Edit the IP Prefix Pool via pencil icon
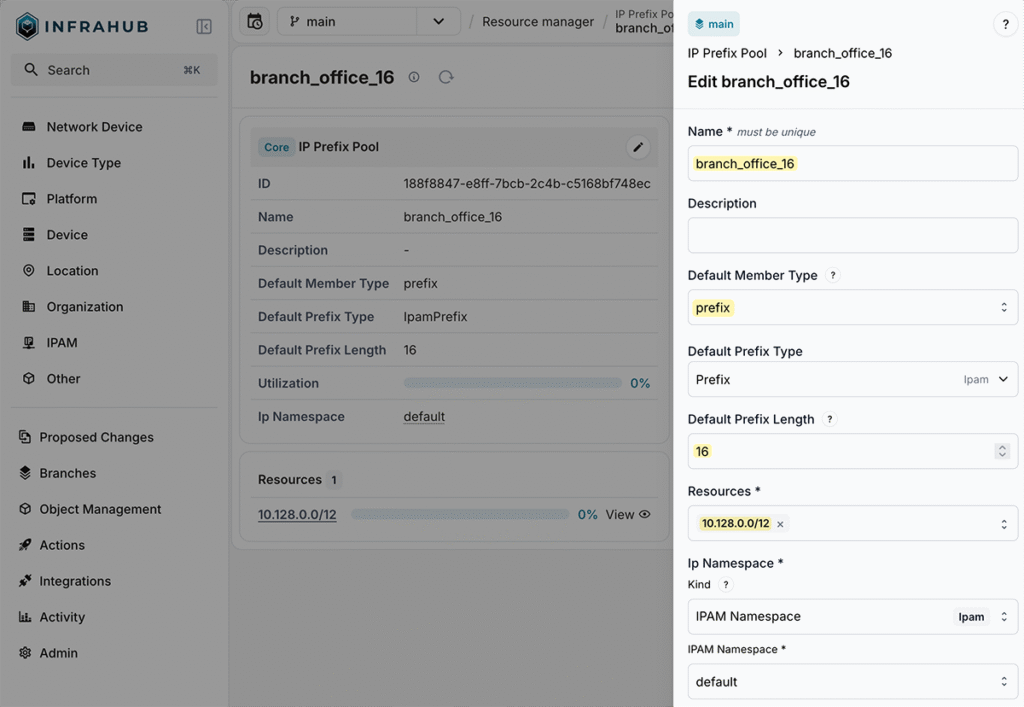1024x707 pixels. (638, 147)
